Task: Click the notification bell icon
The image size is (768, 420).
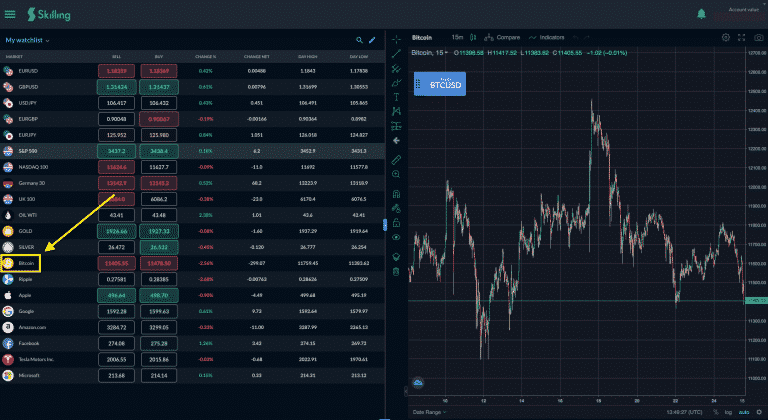Action: pos(701,14)
